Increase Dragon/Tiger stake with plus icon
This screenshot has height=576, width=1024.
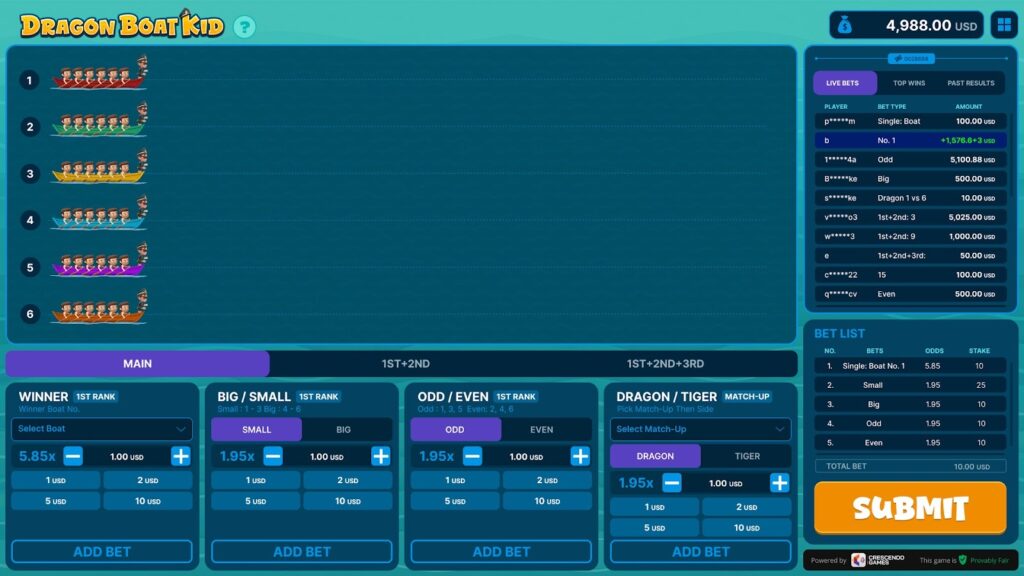coord(780,483)
